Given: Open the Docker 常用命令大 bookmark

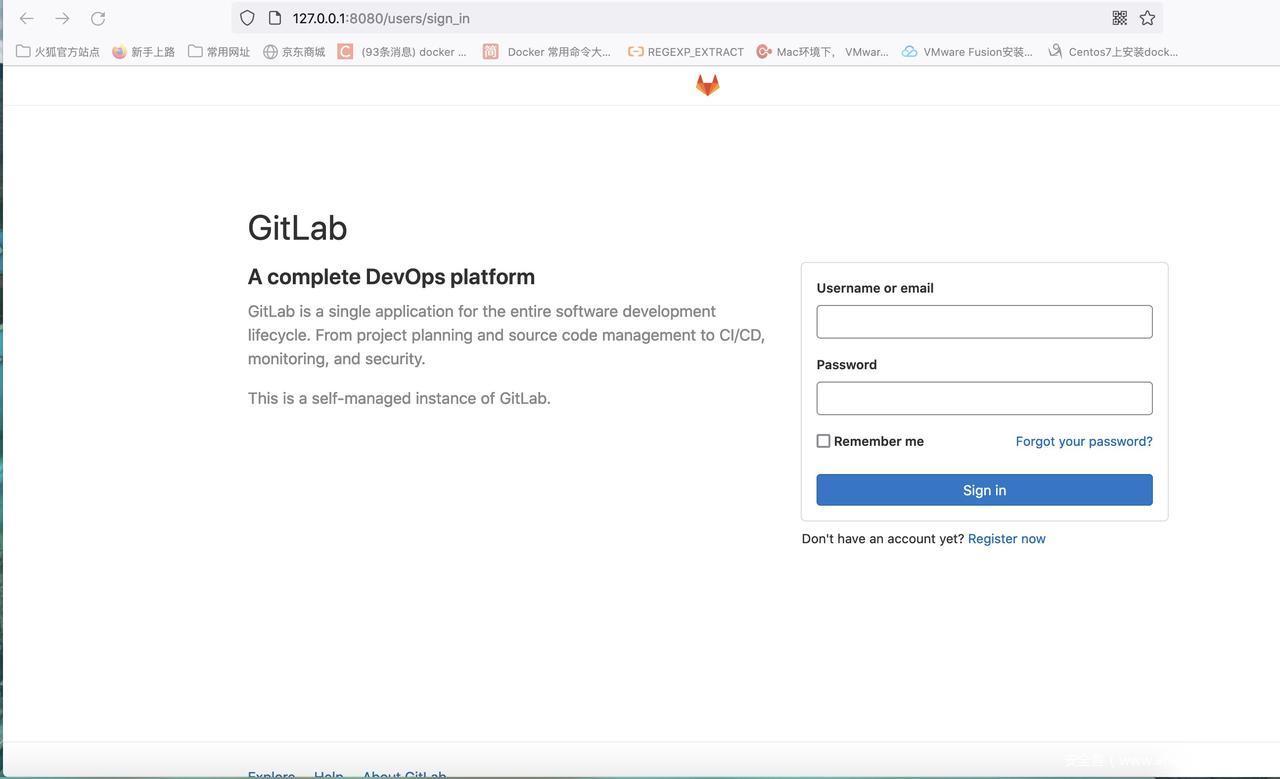Looking at the screenshot, I should [547, 51].
